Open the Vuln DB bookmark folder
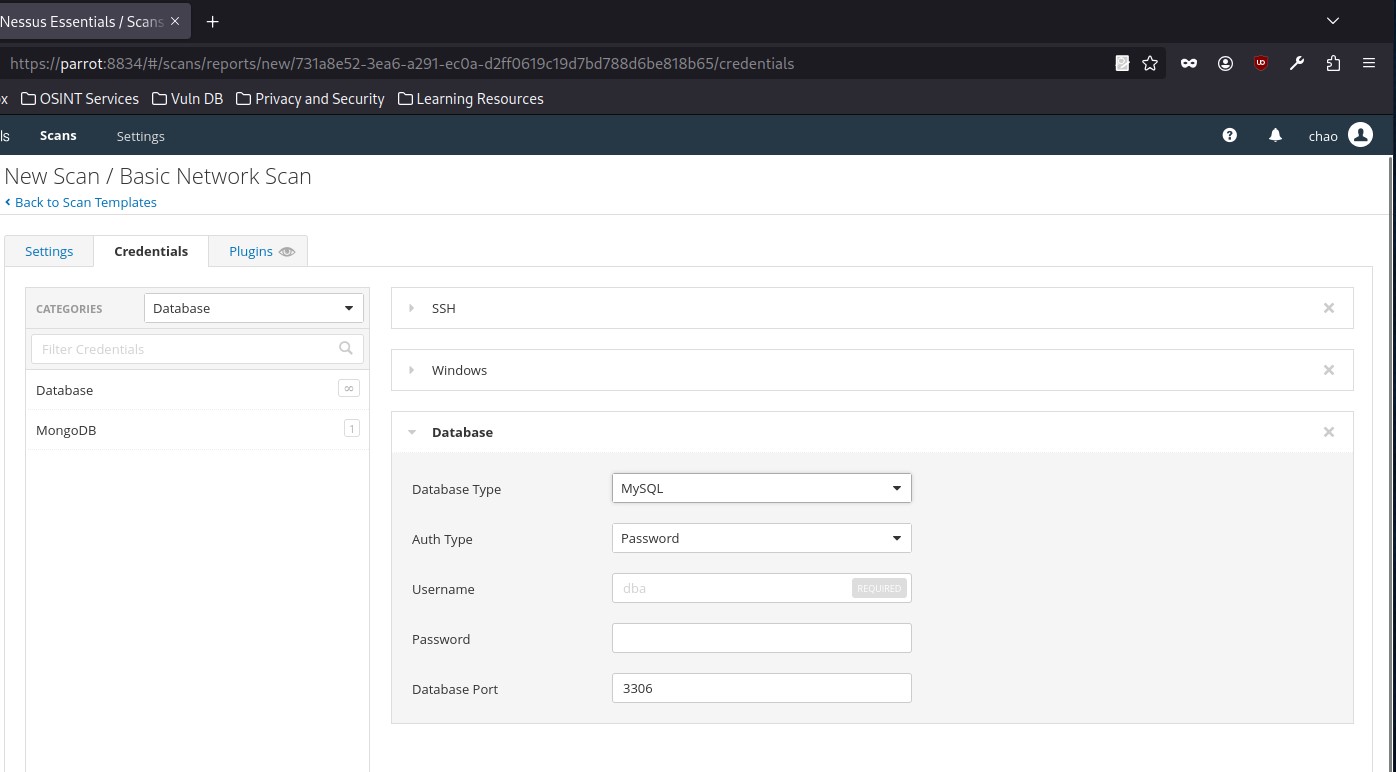 tap(188, 99)
